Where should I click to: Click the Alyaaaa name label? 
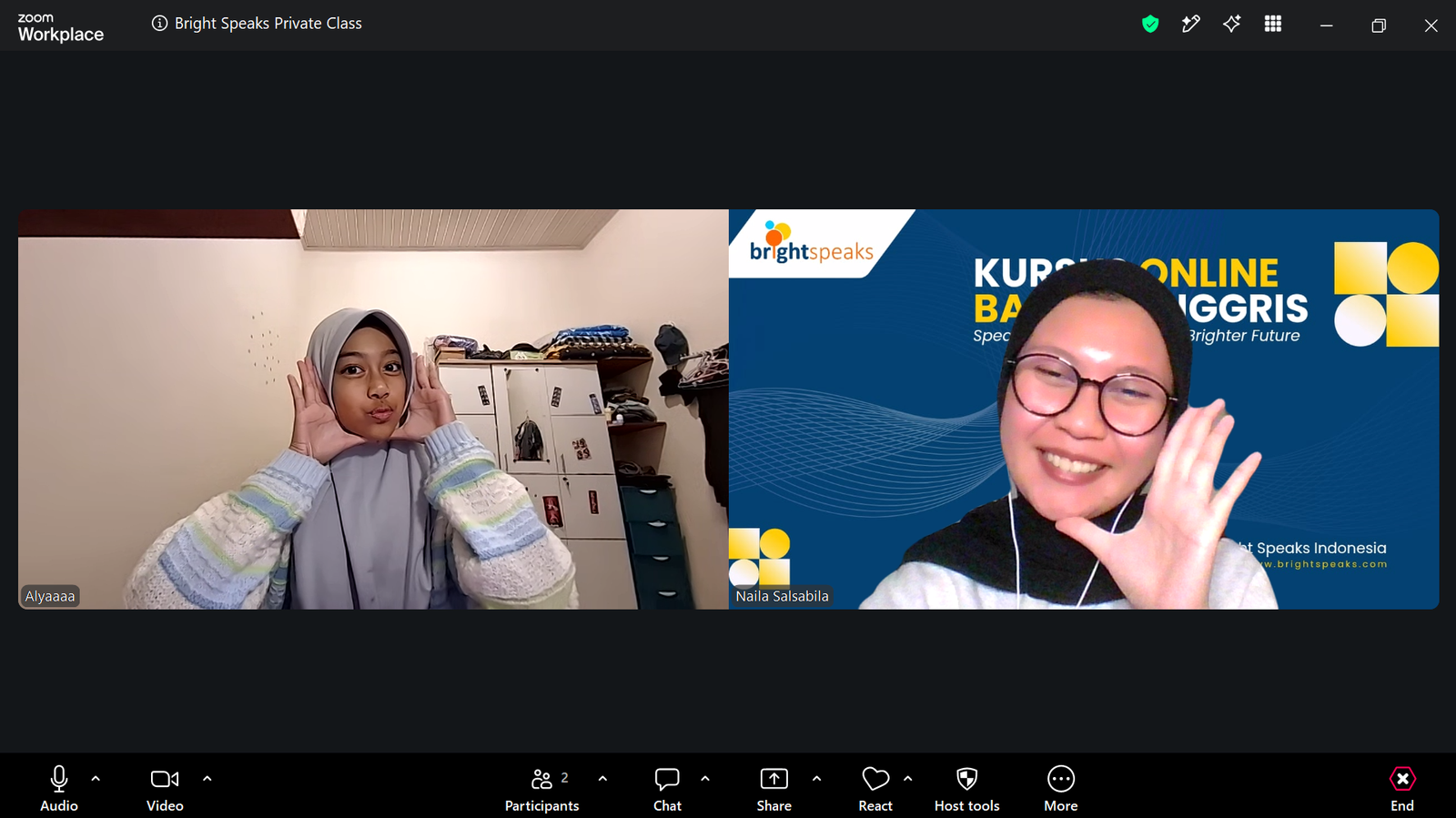pyautogui.click(x=50, y=596)
